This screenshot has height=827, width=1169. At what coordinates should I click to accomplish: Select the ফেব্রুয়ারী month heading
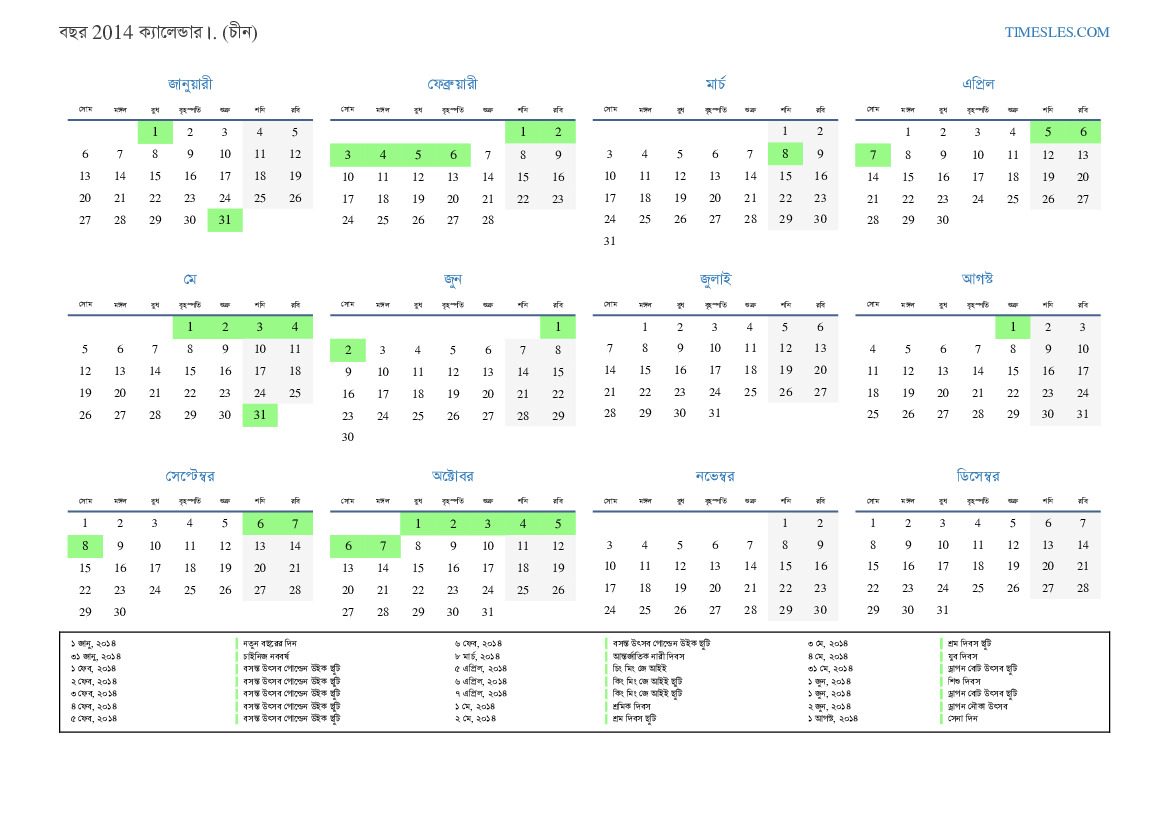tap(452, 84)
